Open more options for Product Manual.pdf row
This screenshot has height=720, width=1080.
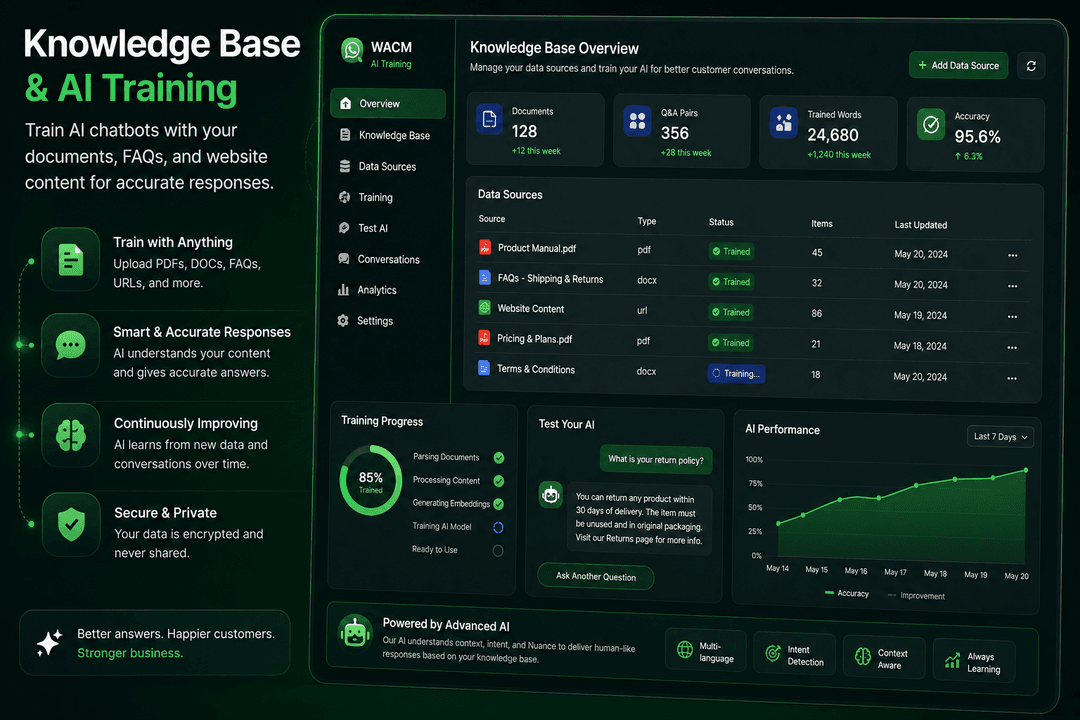[1012, 255]
